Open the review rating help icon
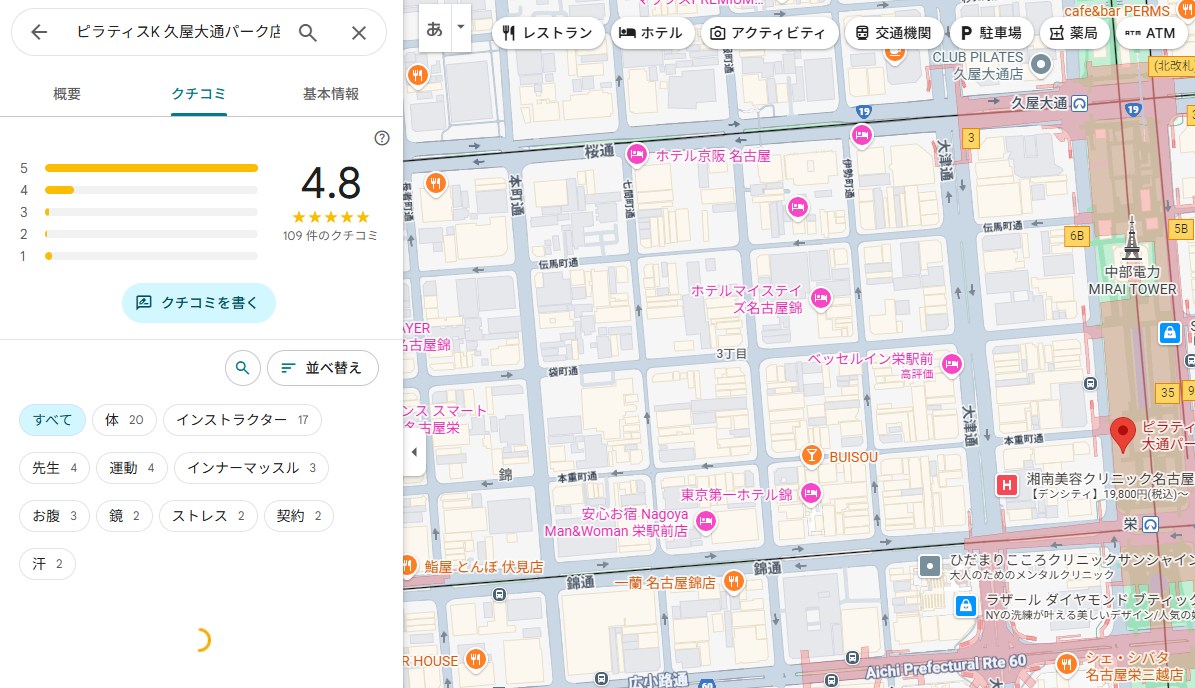This screenshot has width=1195, height=688. 381,138
